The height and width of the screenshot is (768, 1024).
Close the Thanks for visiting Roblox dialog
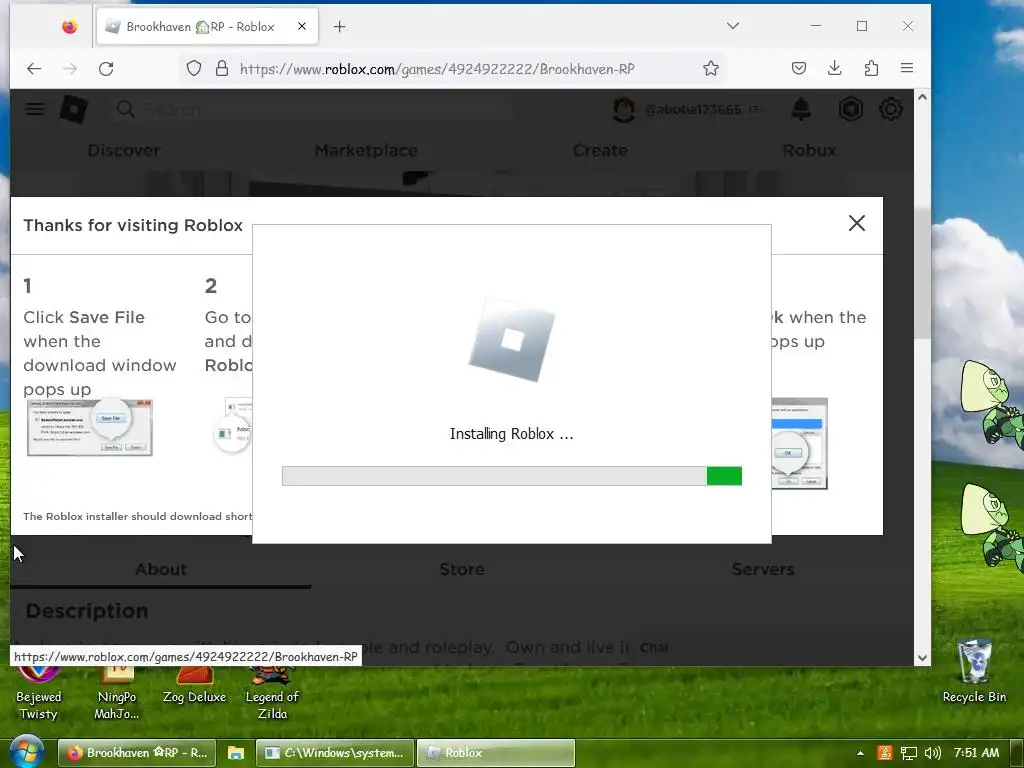(857, 223)
